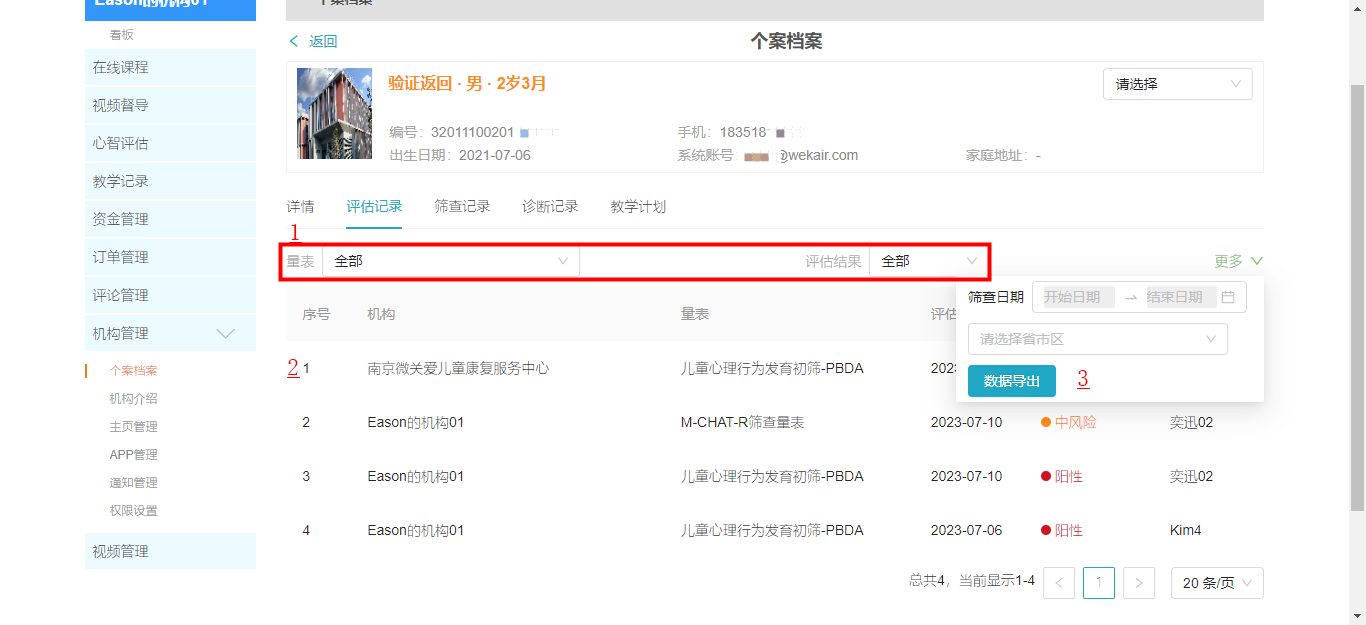Open 评论管理 in the sidebar
This screenshot has height=625, width=1366.
coord(170,295)
